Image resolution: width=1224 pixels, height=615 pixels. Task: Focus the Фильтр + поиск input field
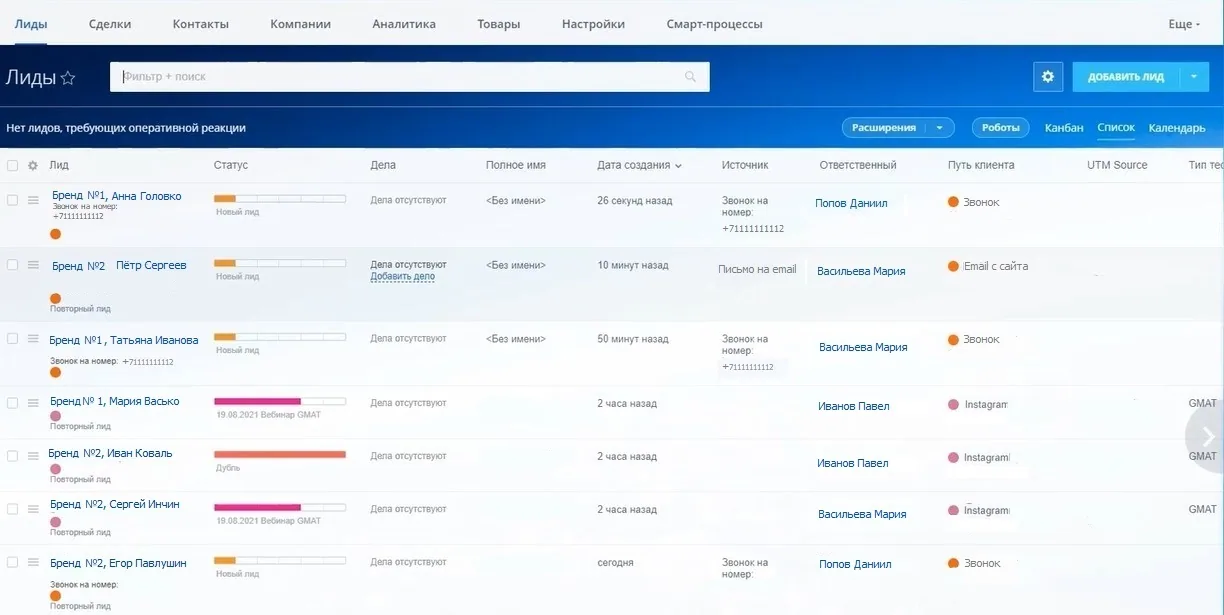(x=410, y=77)
